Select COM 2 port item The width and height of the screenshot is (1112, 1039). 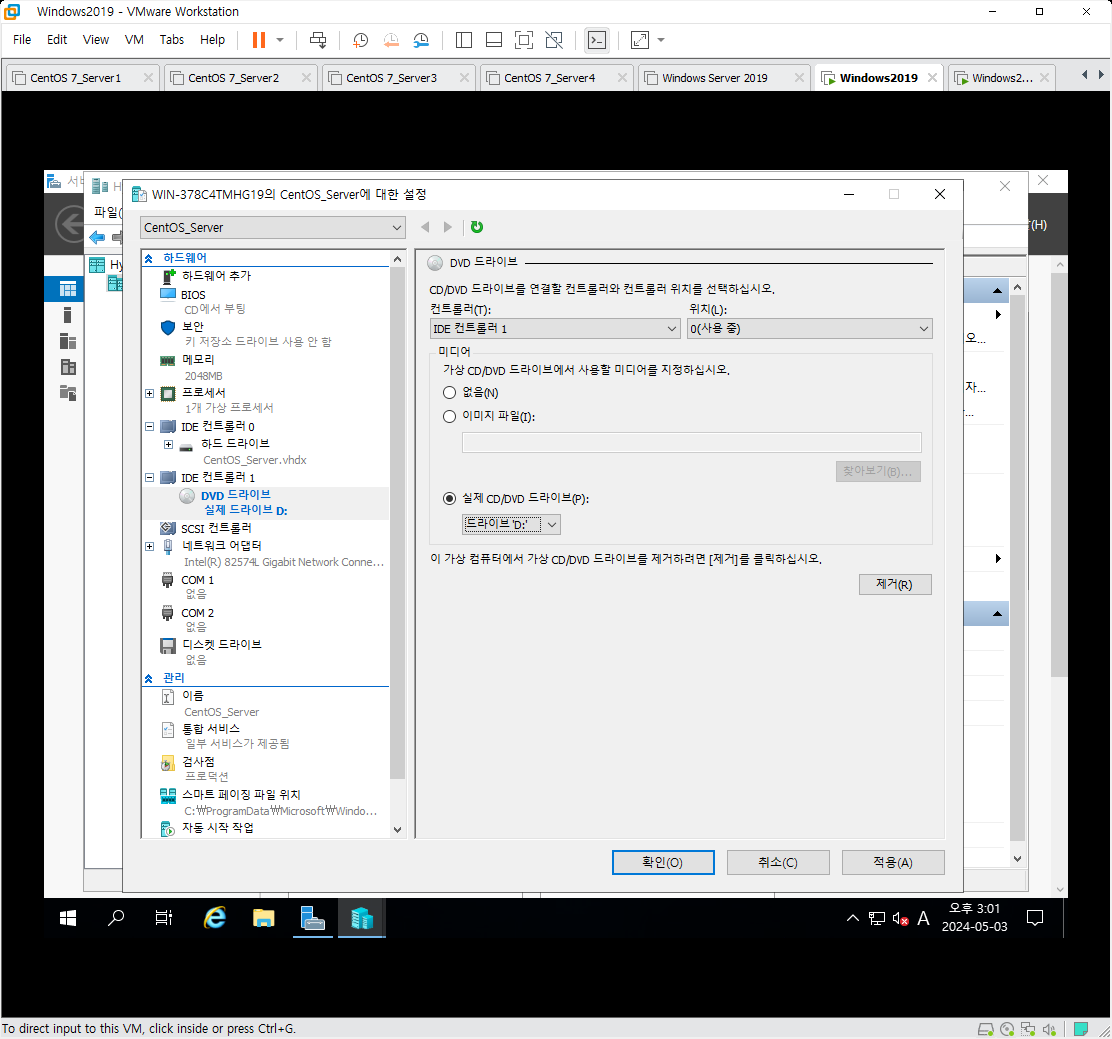pos(197,613)
